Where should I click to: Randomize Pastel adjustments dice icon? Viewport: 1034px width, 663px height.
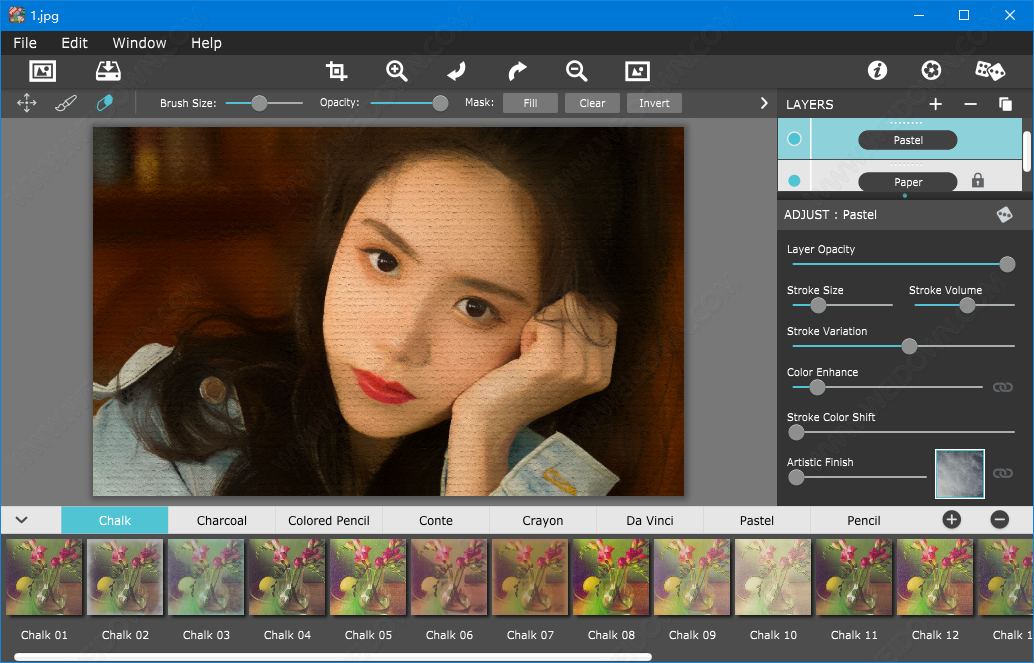click(x=1004, y=214)
